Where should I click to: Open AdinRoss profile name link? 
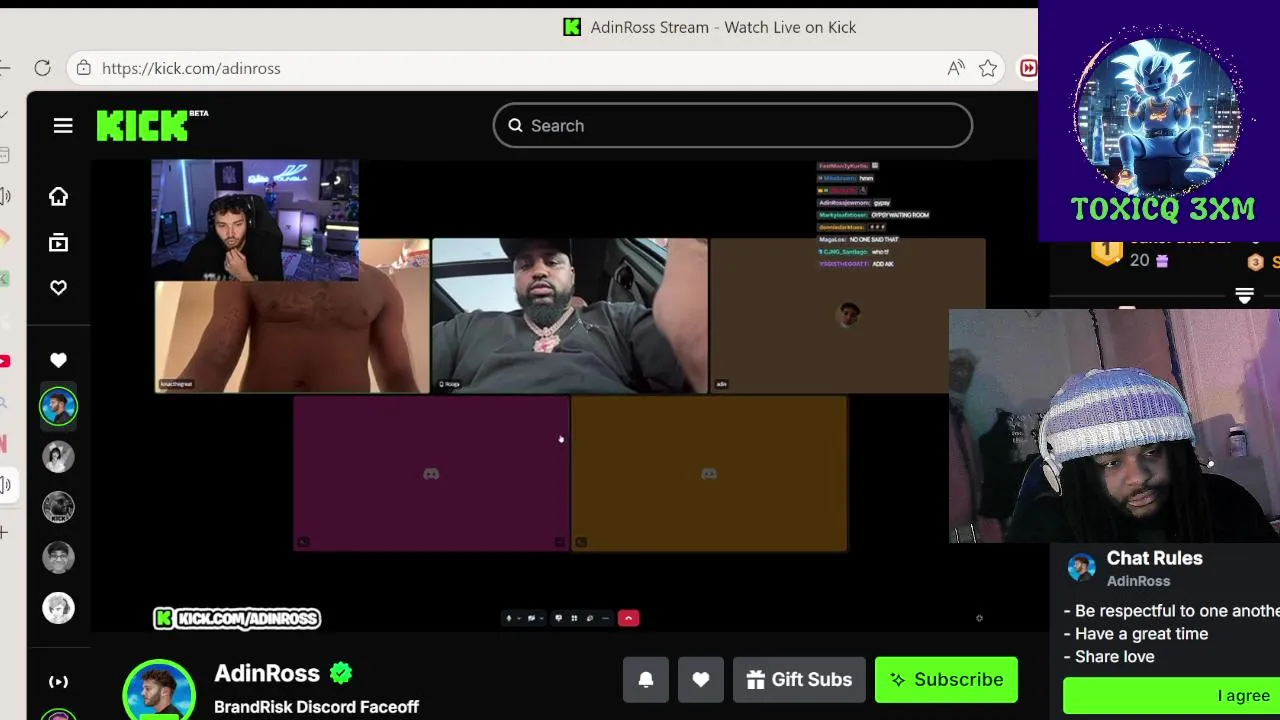click(x=267, y=673)
